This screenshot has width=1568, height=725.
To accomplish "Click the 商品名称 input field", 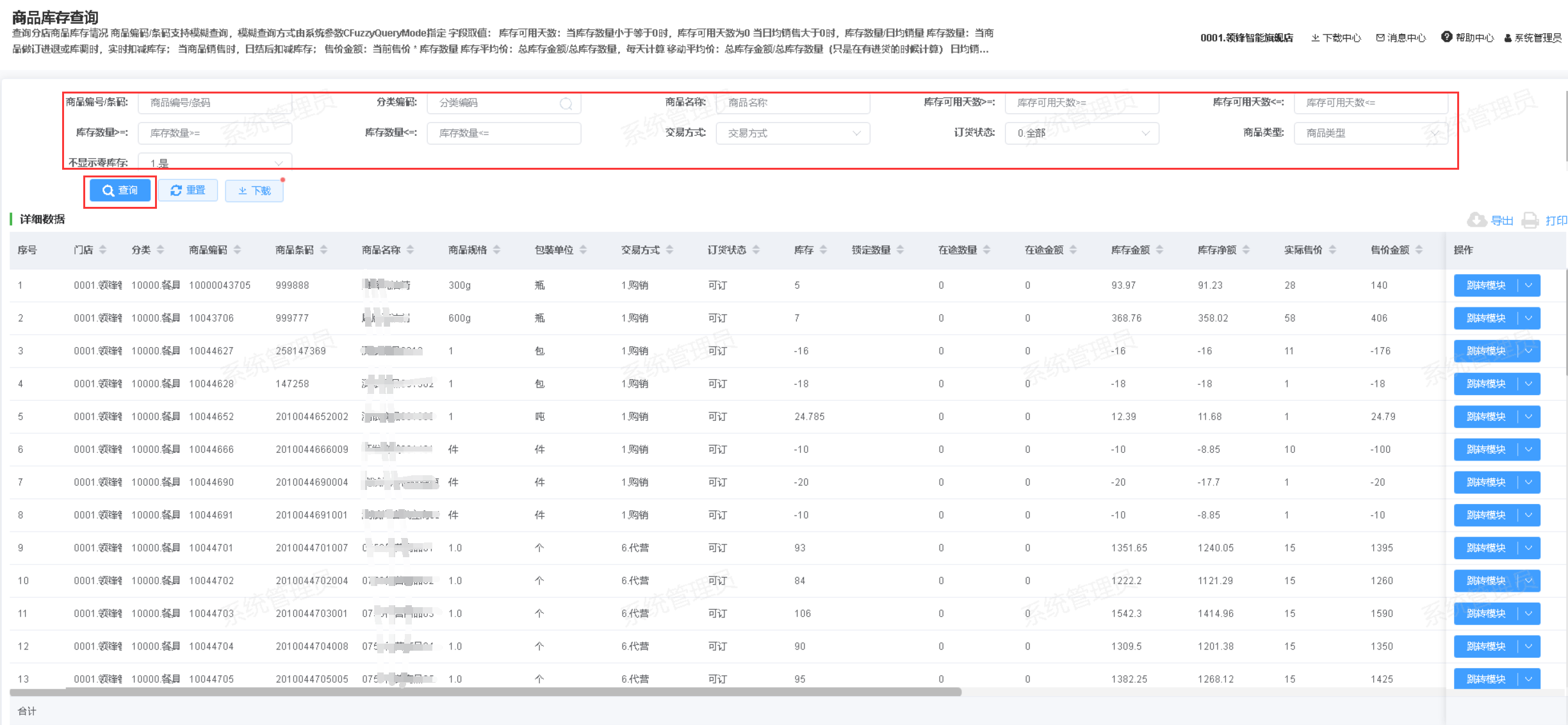I will 793,103.
